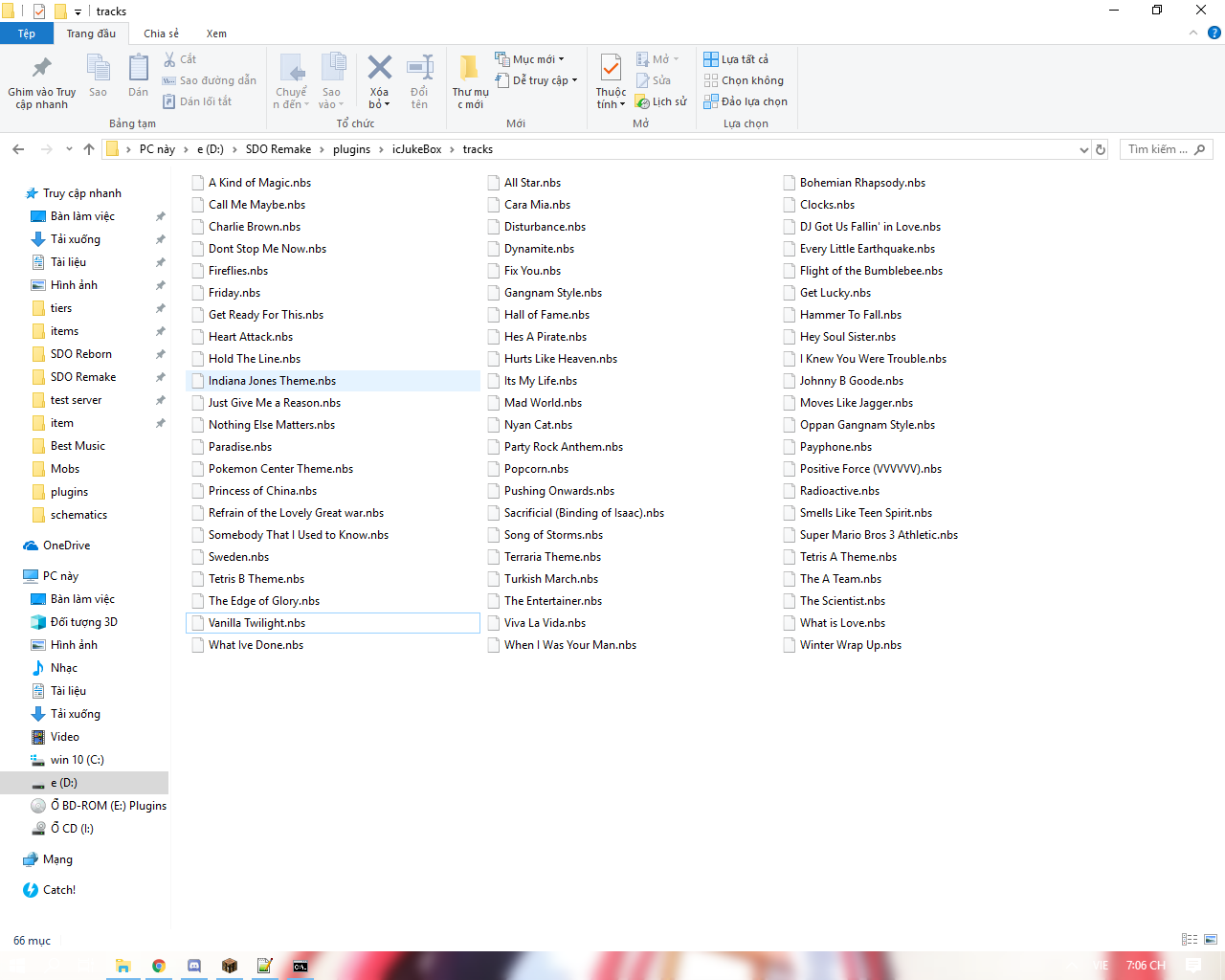Click Lựa tất cả to select all
Screen dimensions: 1225x980
(x=736, y=59)
